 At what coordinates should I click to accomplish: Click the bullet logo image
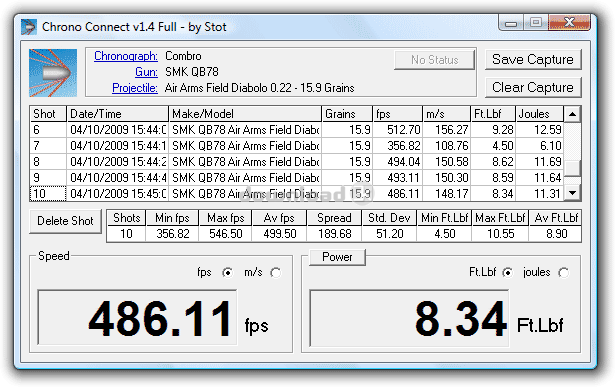(53, 73)
